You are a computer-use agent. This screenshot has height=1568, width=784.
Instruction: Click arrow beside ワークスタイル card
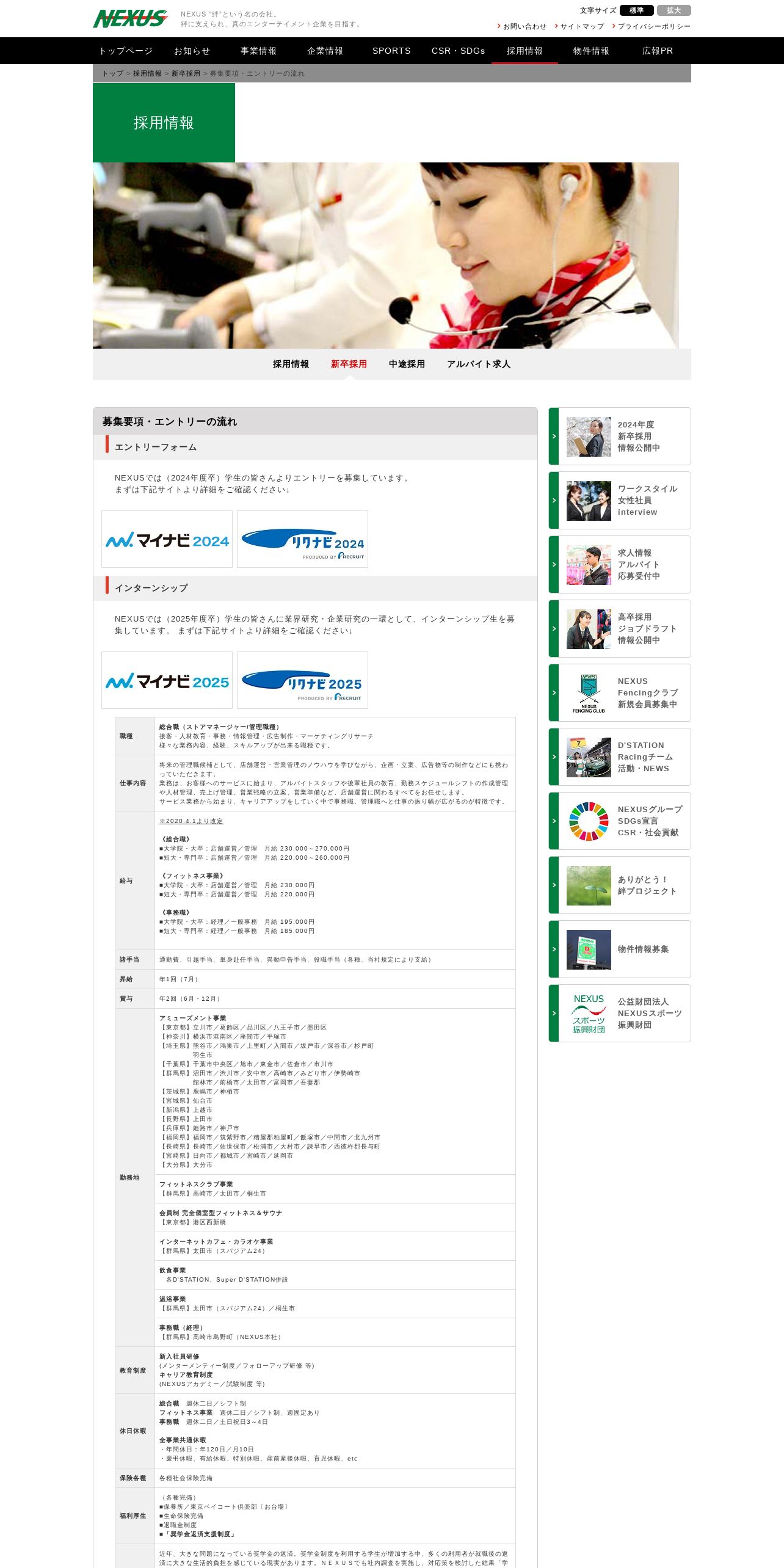click(x=554, y=501)
